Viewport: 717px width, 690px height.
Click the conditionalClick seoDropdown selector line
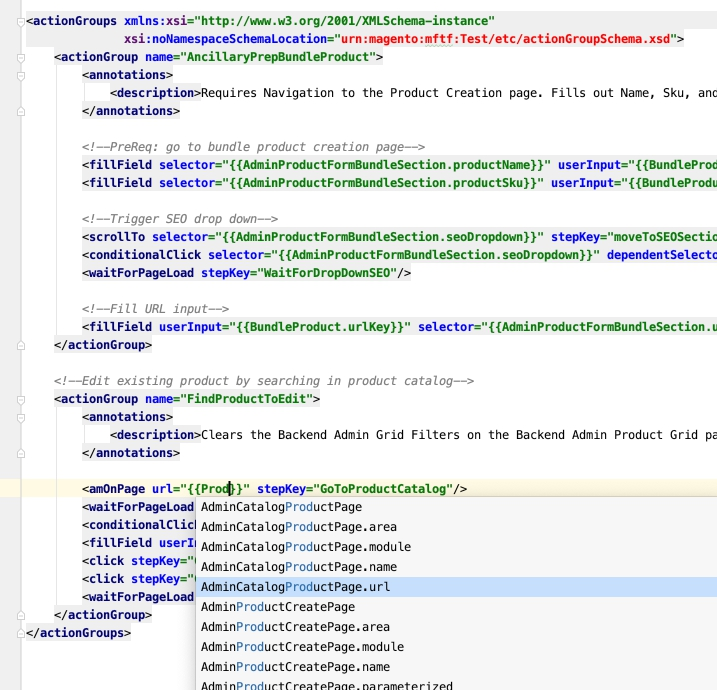pyautogui.click(x=400, y=255)
